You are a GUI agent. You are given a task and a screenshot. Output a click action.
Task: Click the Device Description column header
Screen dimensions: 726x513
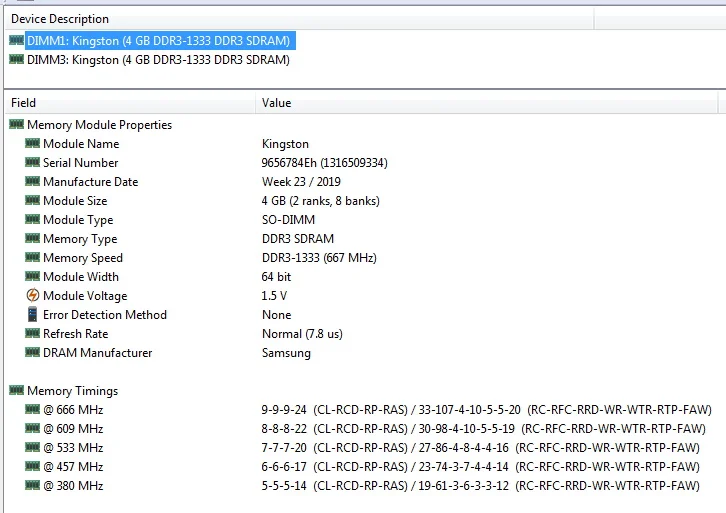coord(299,19)
